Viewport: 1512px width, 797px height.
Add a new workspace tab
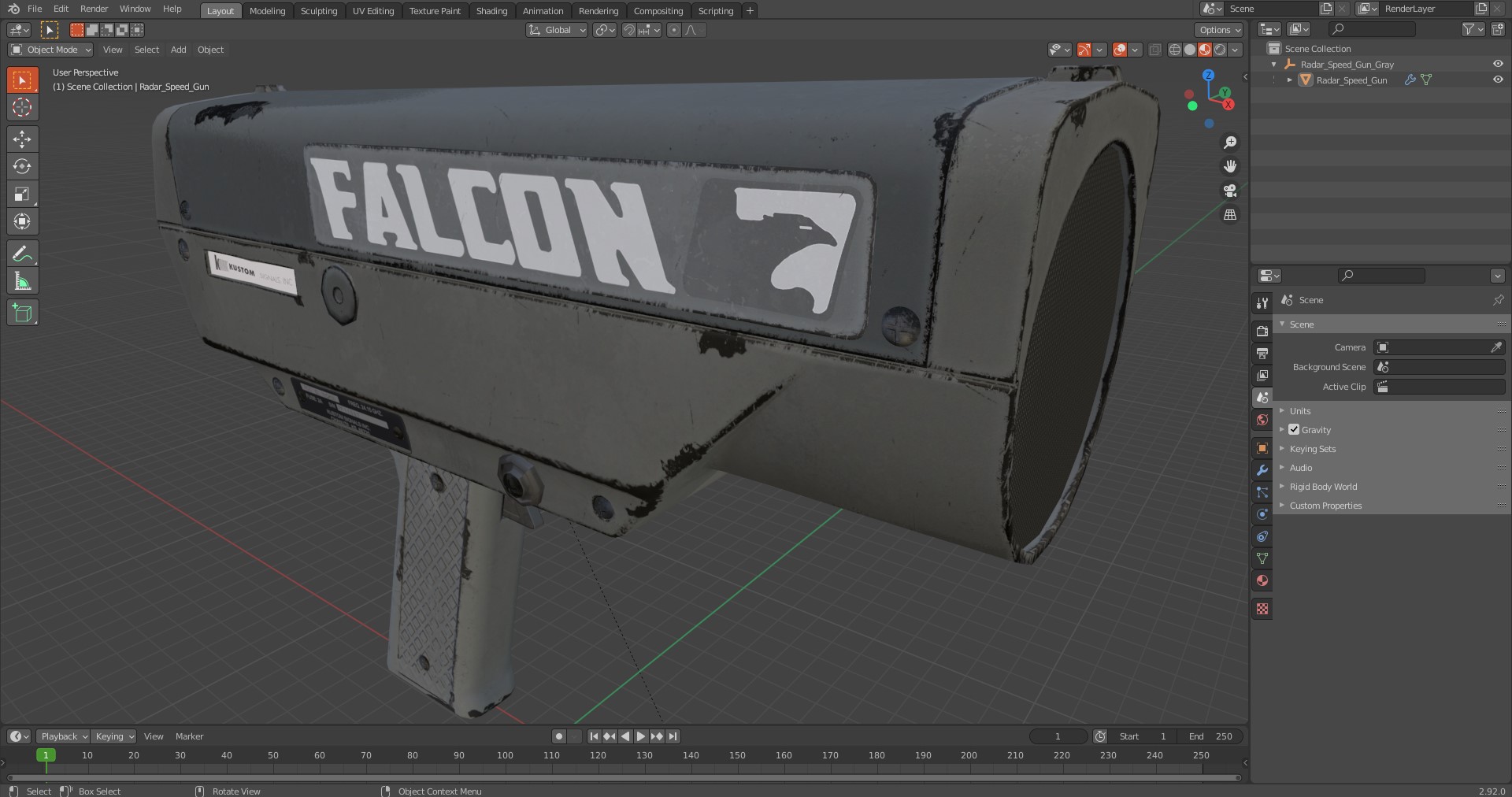pyautogui.click(x=750, y=10)
